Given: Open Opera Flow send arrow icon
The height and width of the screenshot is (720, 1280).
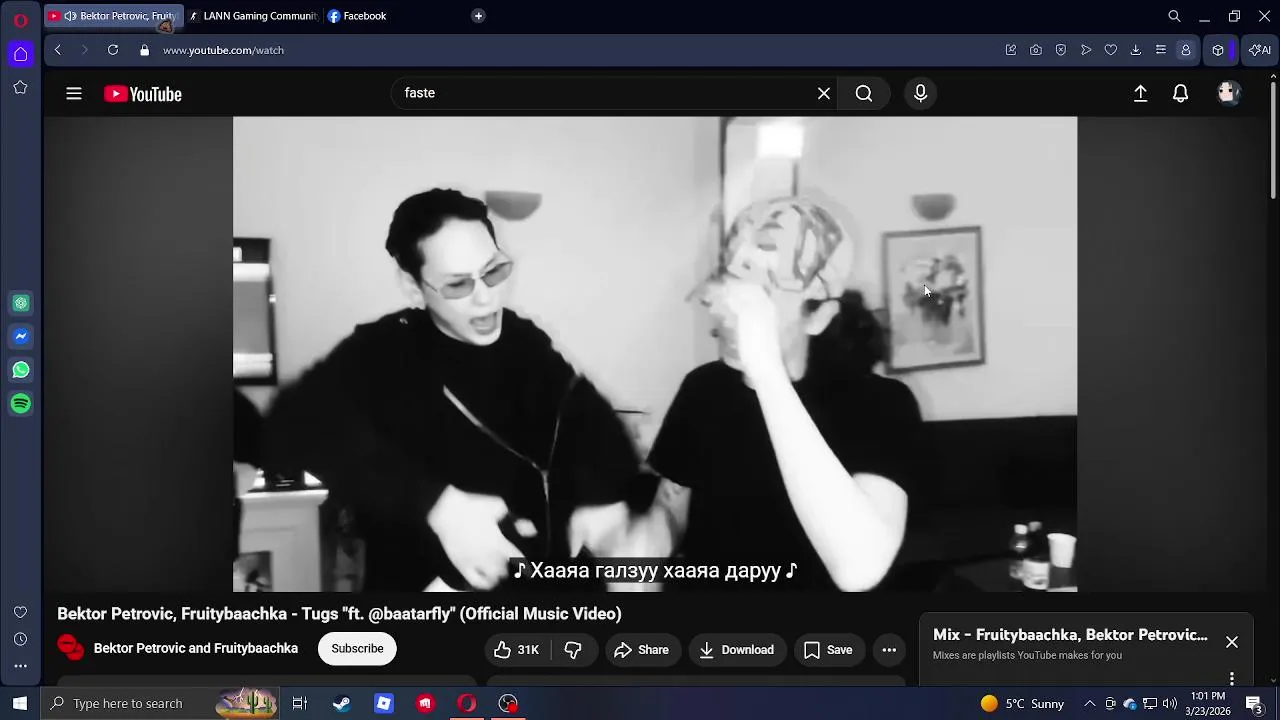Looking at the screenshot, I should pyautogui.click(x=1086, y=50).
